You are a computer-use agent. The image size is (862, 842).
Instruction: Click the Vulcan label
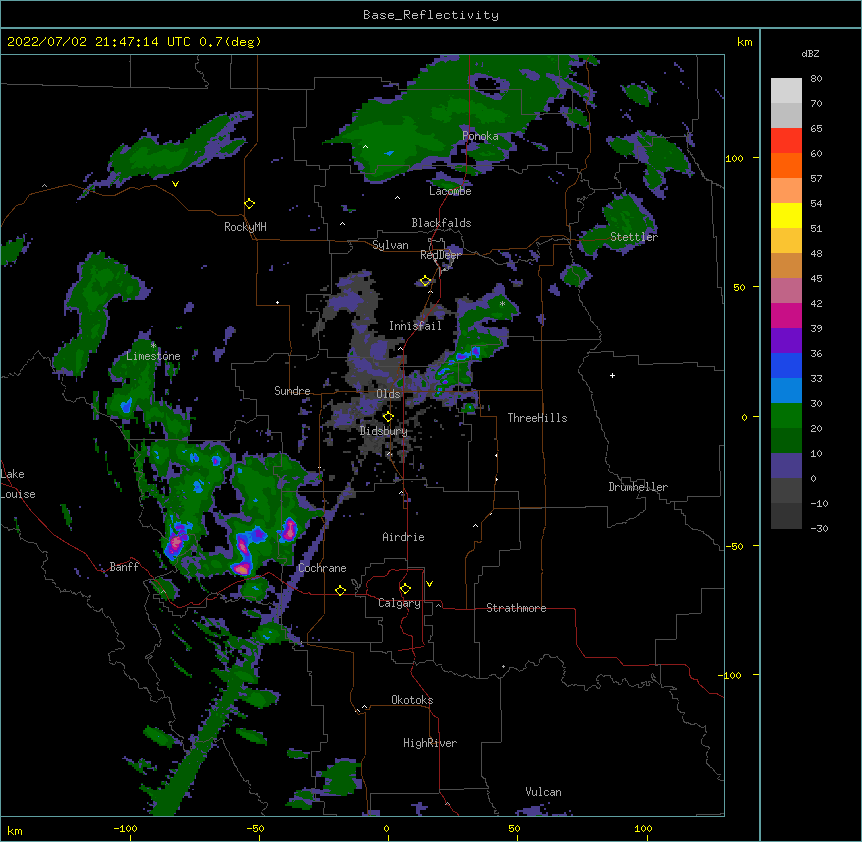coord(543,792)
